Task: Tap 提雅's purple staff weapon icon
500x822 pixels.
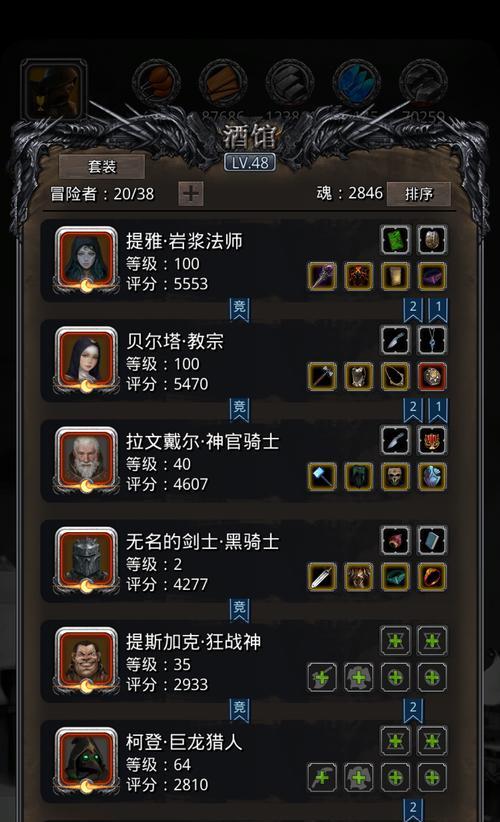Action: click(x=322, y=276)
